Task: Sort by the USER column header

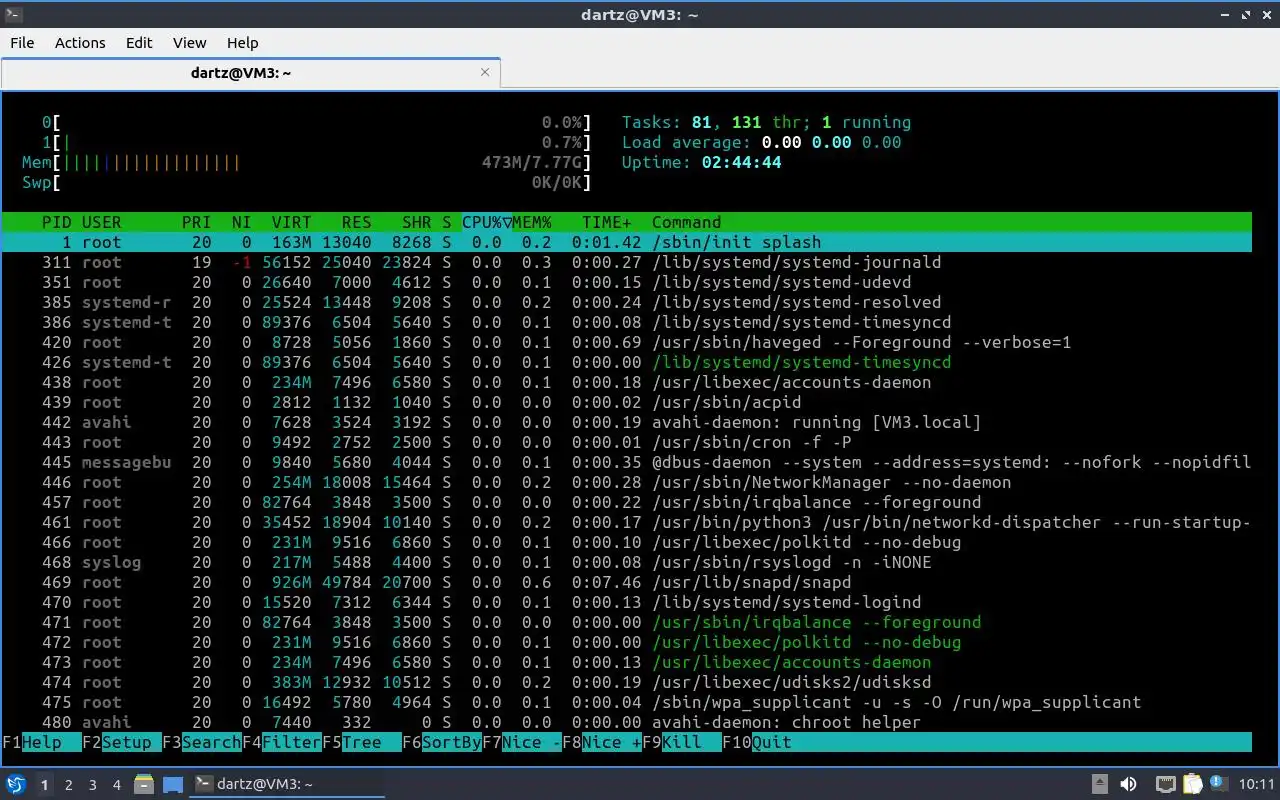Action: pos(102,222)
